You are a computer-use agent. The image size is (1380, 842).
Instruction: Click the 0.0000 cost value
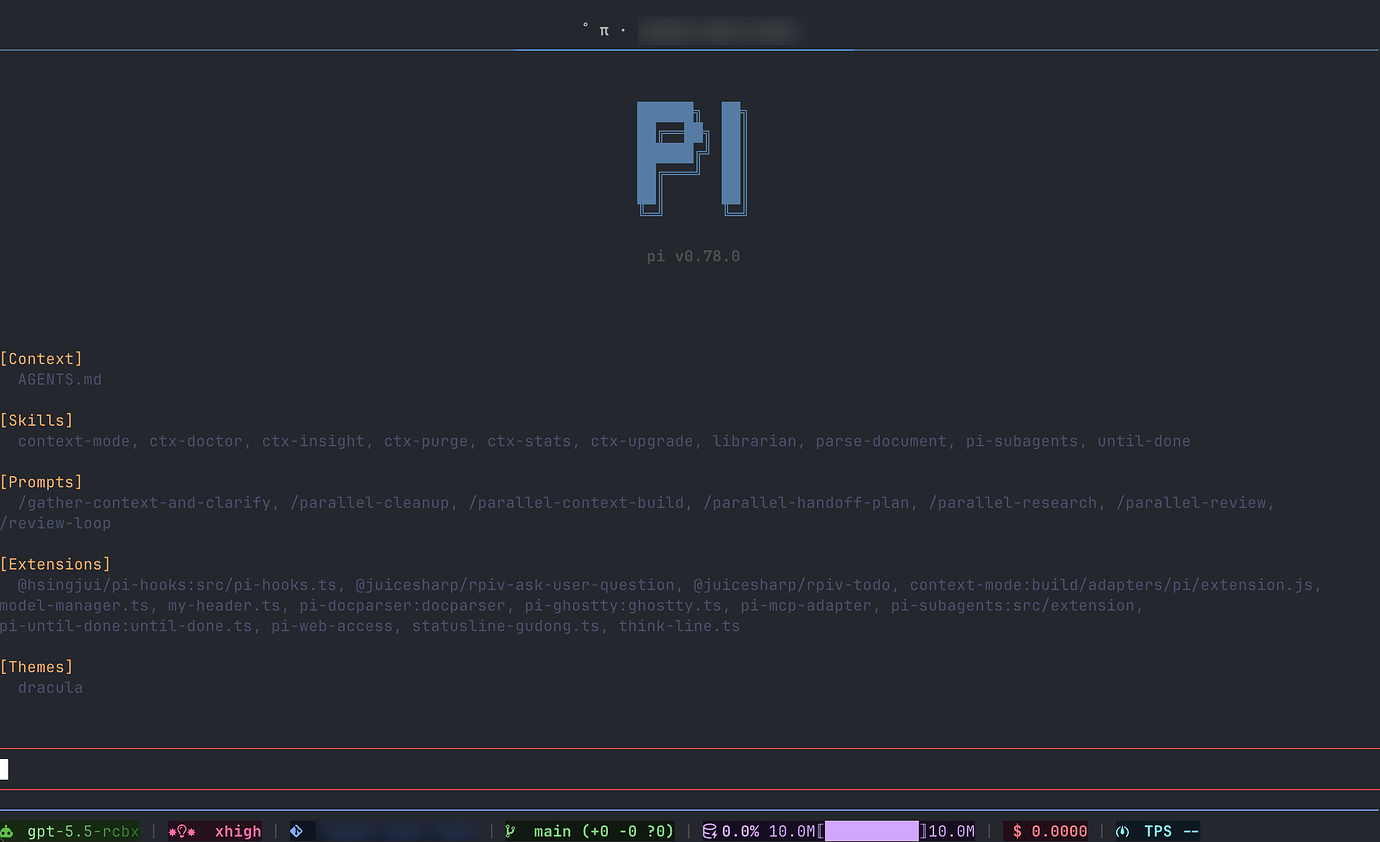pyautogui.click(x=1059, y=831)
